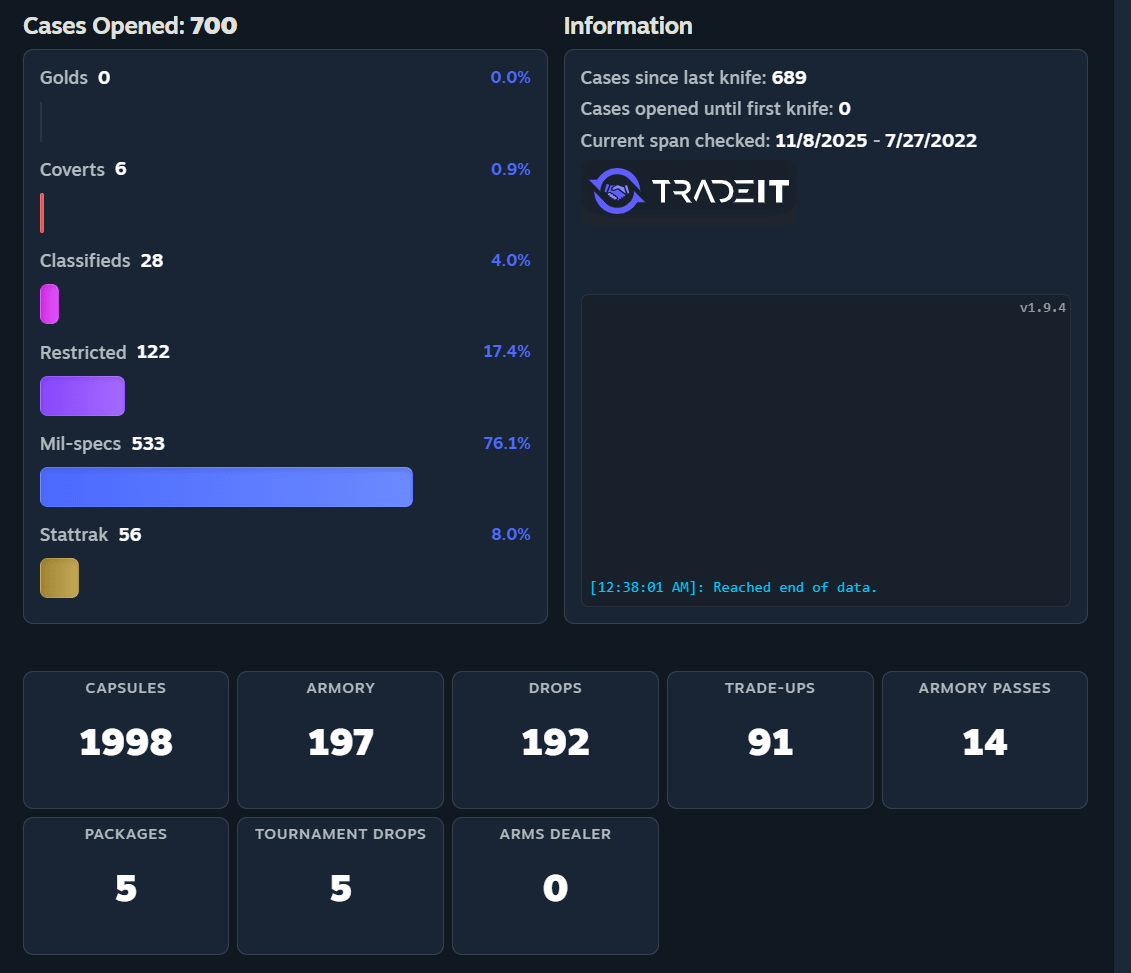1131x973 pixels.
Task: Click the purple Restricted bar
Action: [82, 395]
